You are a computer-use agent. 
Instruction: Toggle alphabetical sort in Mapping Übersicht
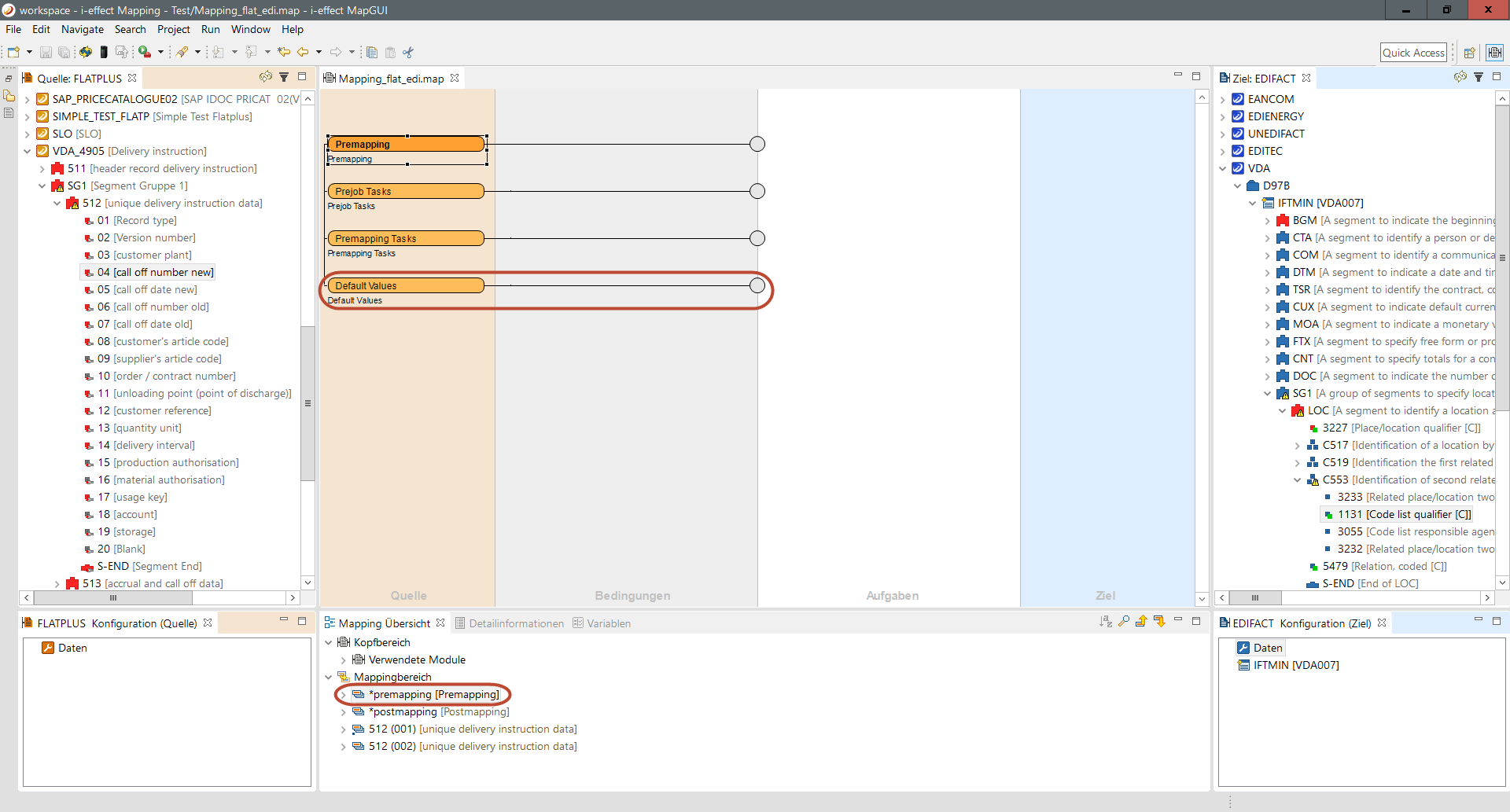[1106, 622]
